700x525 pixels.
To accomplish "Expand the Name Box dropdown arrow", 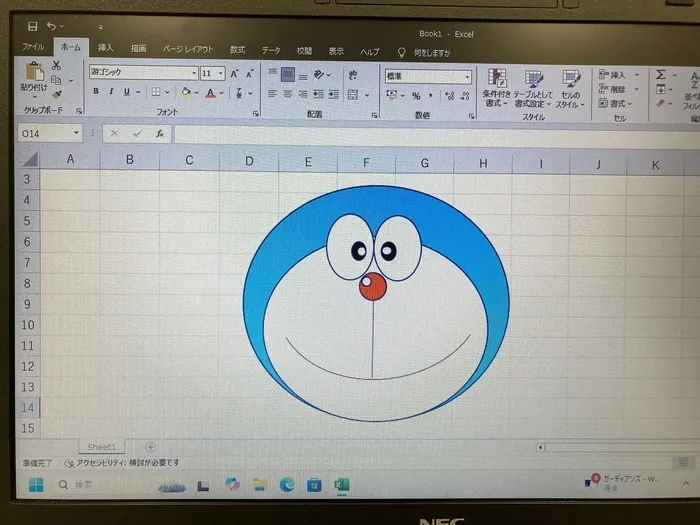I will coord(76,133).
